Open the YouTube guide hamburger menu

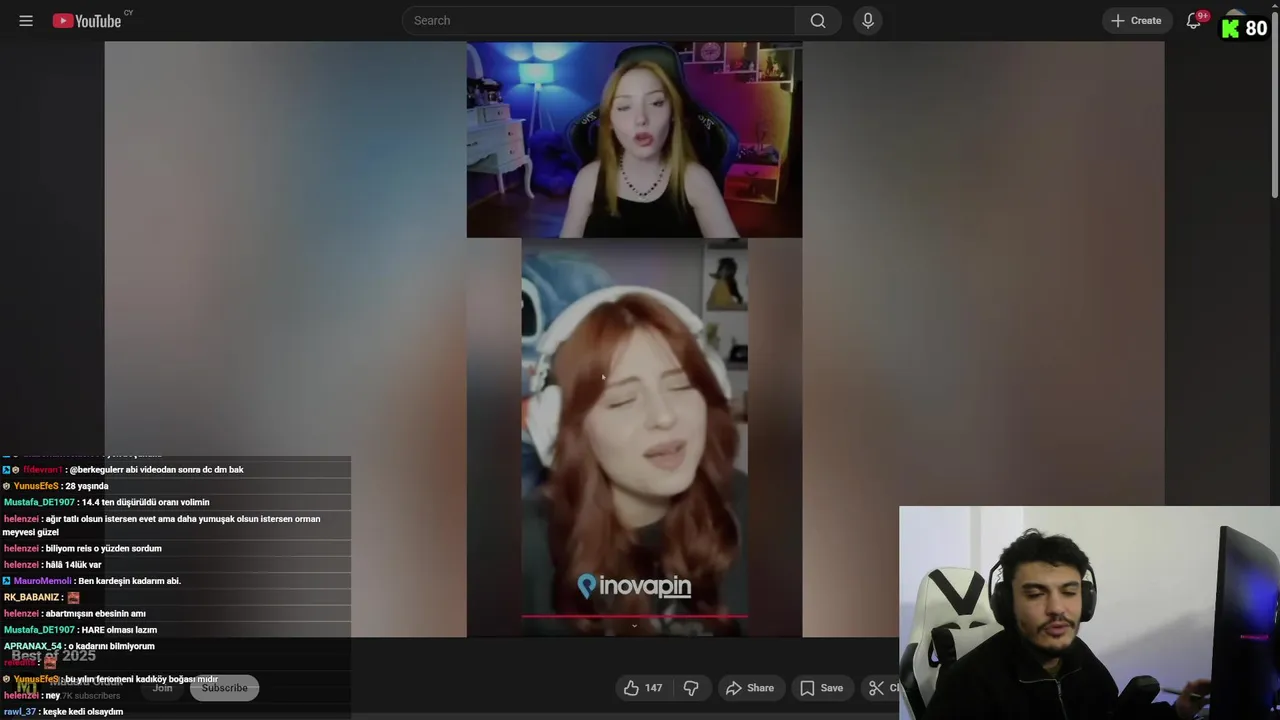click(x=26, y=20)
